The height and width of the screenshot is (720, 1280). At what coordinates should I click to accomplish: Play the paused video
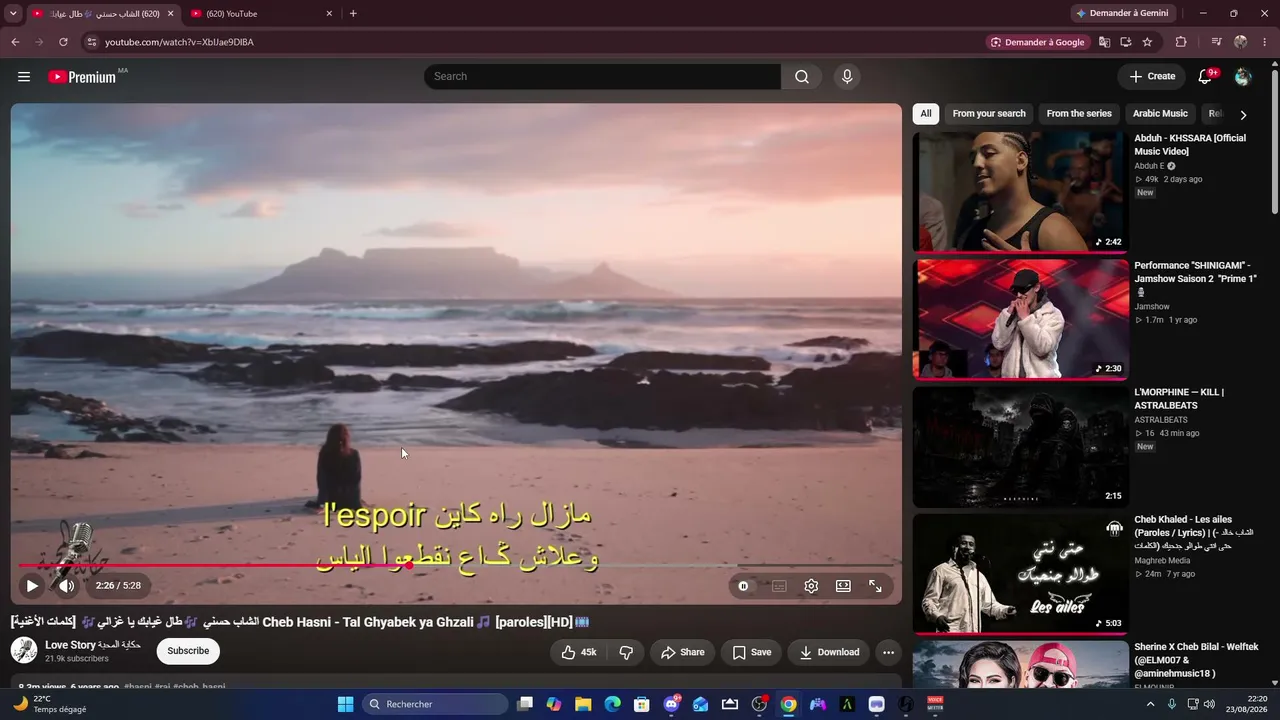32,586
